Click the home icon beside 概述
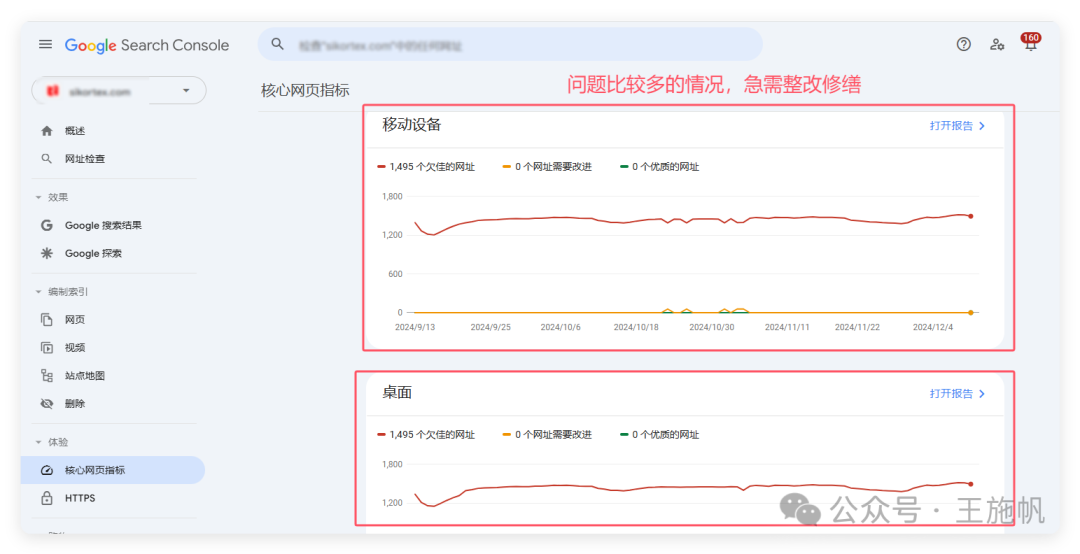Screen dimensions: 1080x554 coord(47,131)
